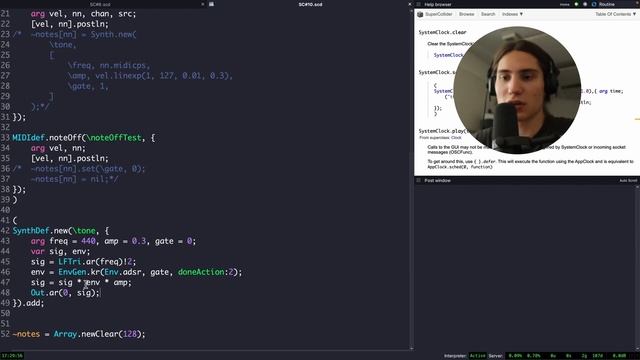The width and height of the screenshot is (640, 360).
Task: Click the SuperCollider home link
Action: pyautogui.click(x=439, y=14)
